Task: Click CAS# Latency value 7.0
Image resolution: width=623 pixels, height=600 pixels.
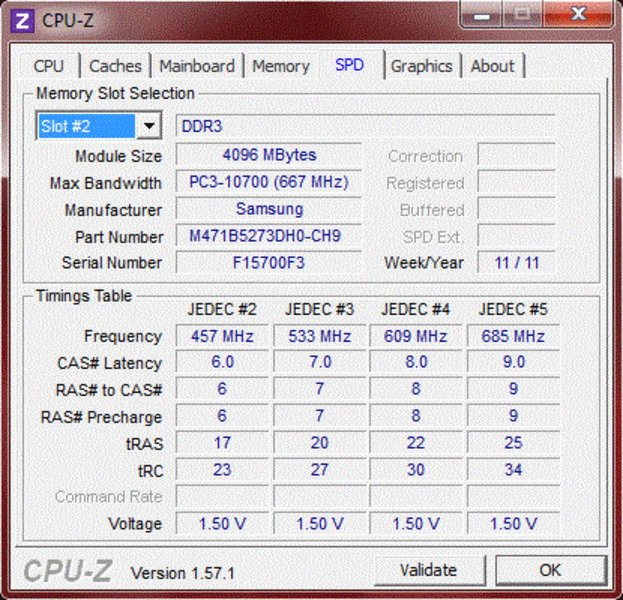Action: pyautogui.click(x=319, y=362)
